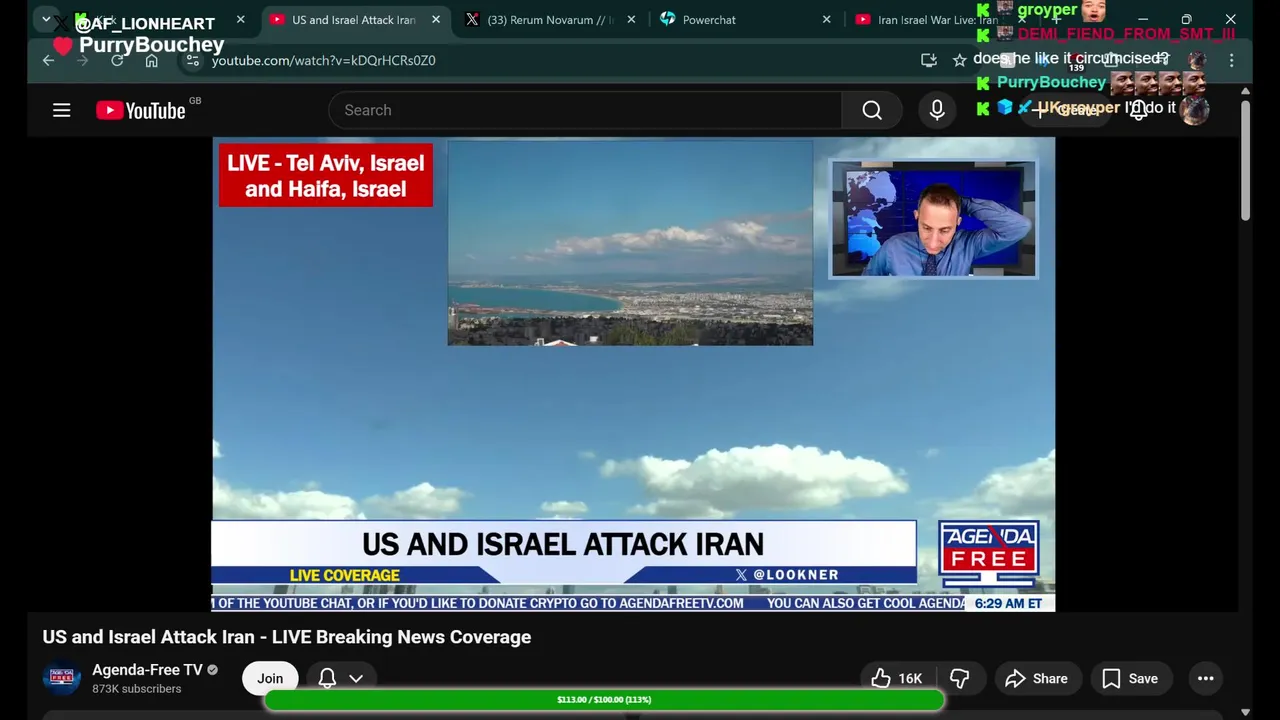This screenshot has height=720, width=1280.
Task: Click US AND ISRAEL ATTACK IRAN headline
Action: (x=563, y=544)
